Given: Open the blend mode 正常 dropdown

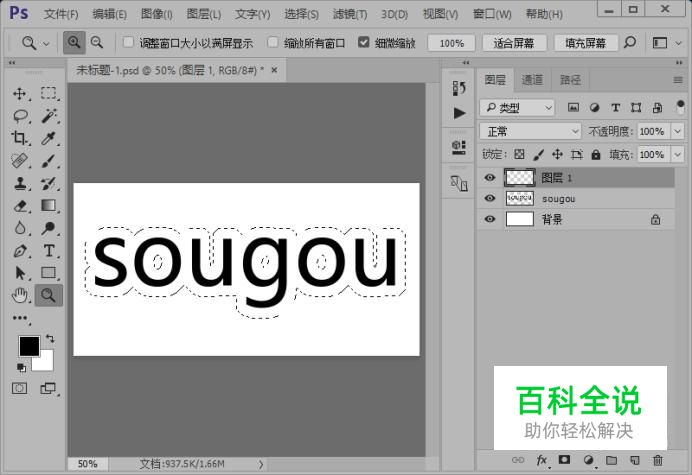Looking at the screenshot, I should coord(530,131).
